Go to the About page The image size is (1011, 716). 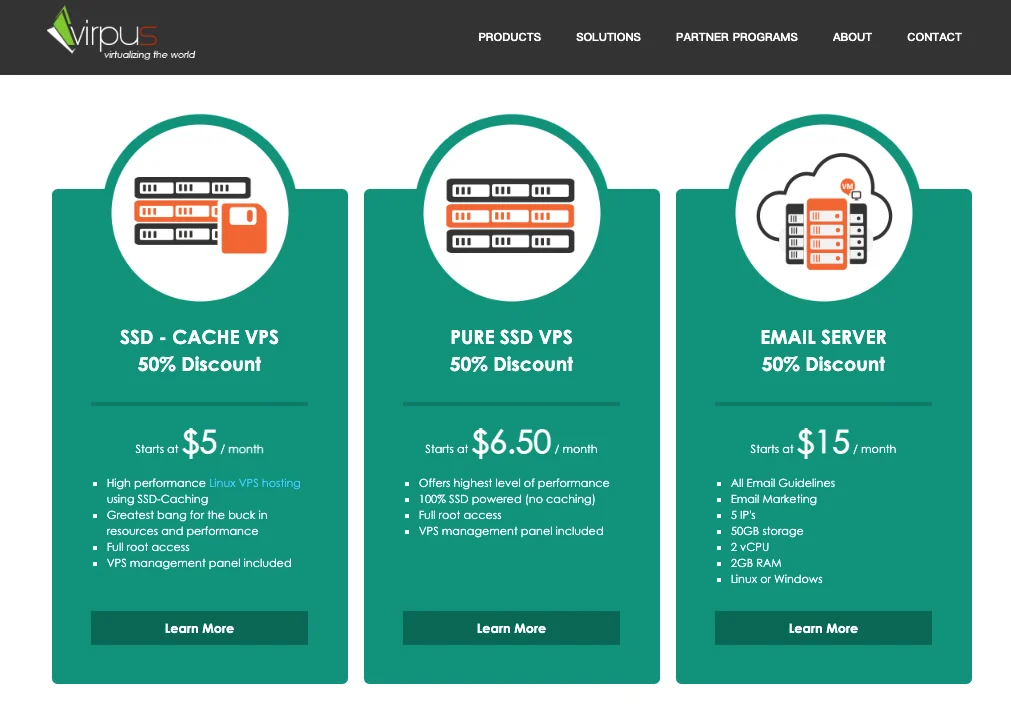(x=852, y=37)
